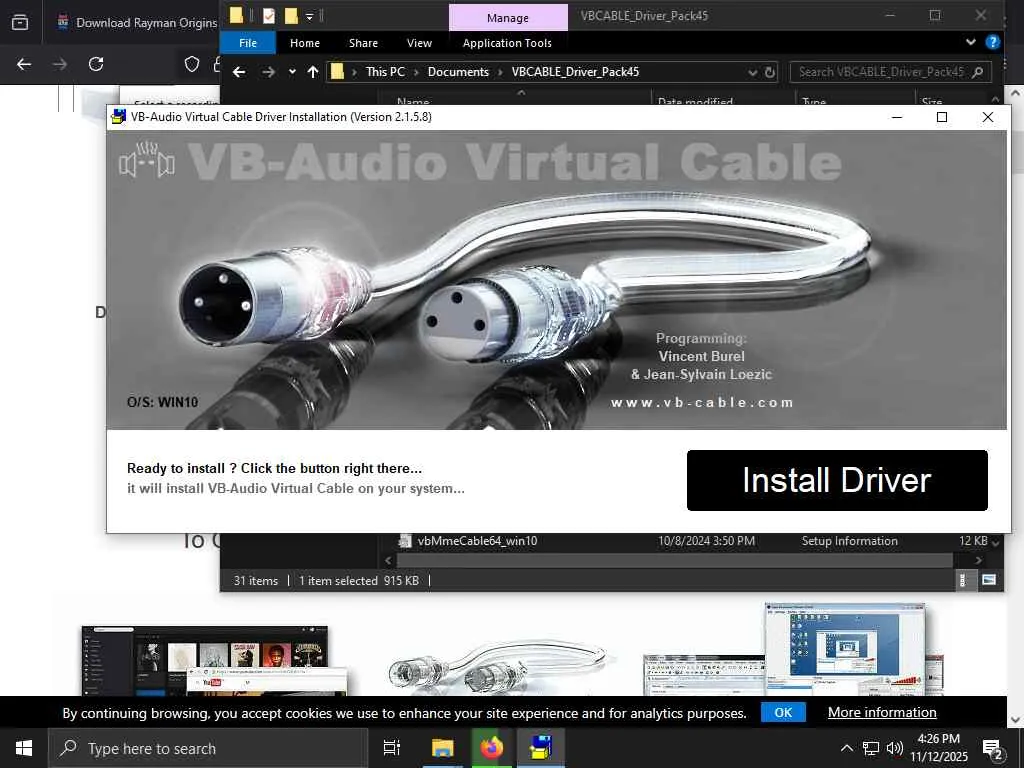
Task: Select Download Rayman Origins browser tab
Action: click(x=137, y=23)
